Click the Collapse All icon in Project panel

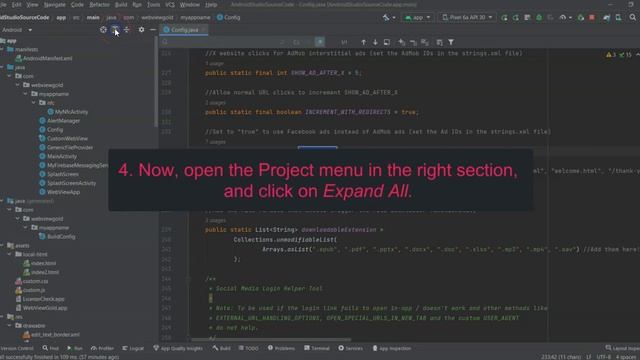(127, 30)
